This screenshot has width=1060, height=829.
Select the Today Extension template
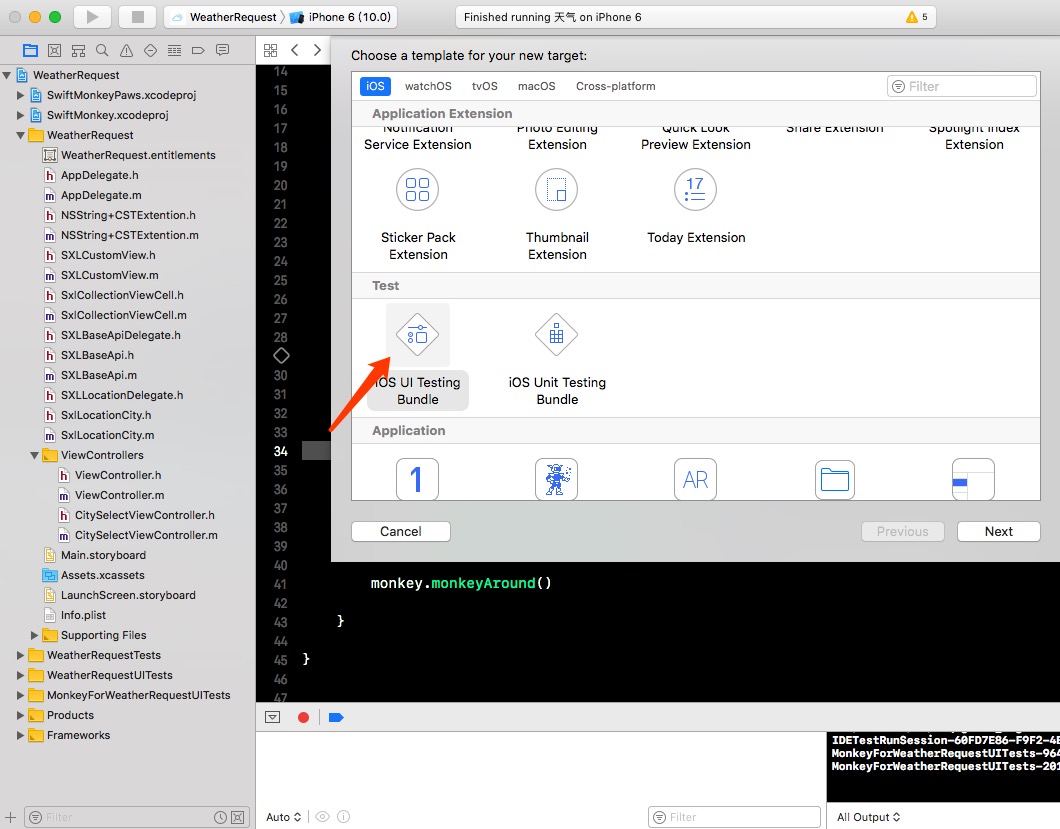tap(696, 207)
